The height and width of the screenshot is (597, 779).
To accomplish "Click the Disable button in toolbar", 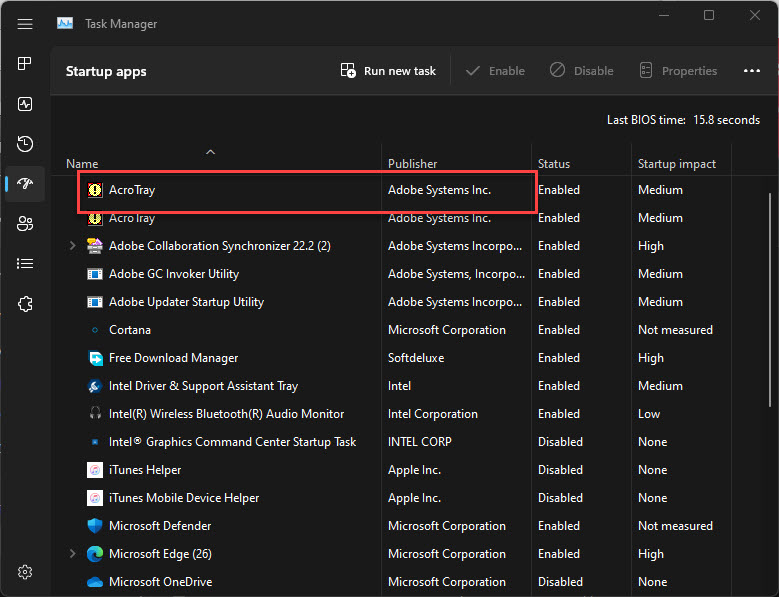I will coord(581,71).
